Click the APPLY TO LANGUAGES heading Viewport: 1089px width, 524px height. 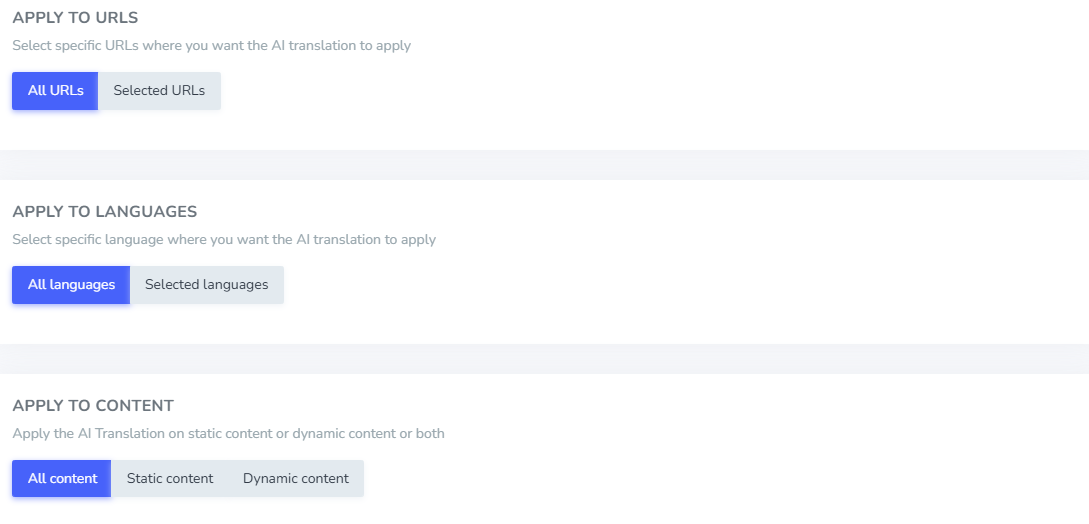point(104,212)
